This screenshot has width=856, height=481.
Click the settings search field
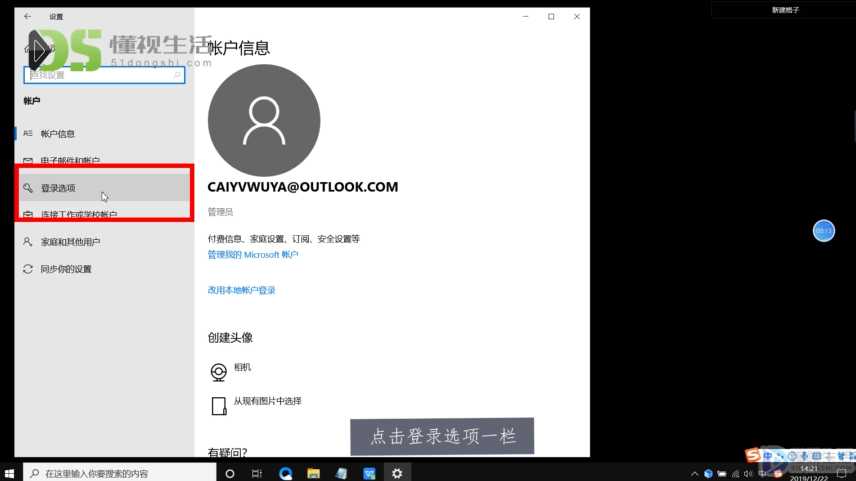[x=104, y=75]
